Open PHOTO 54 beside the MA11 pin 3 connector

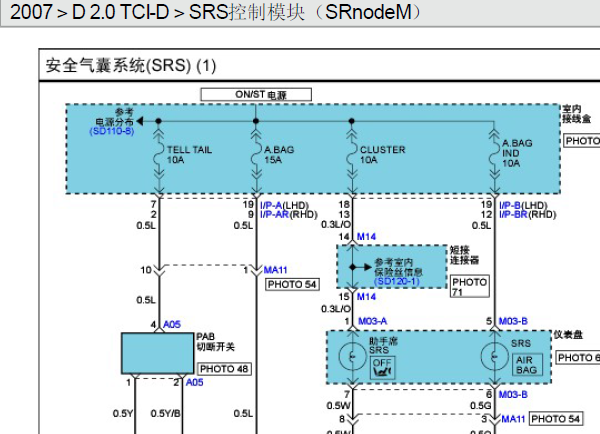[556, 419]
